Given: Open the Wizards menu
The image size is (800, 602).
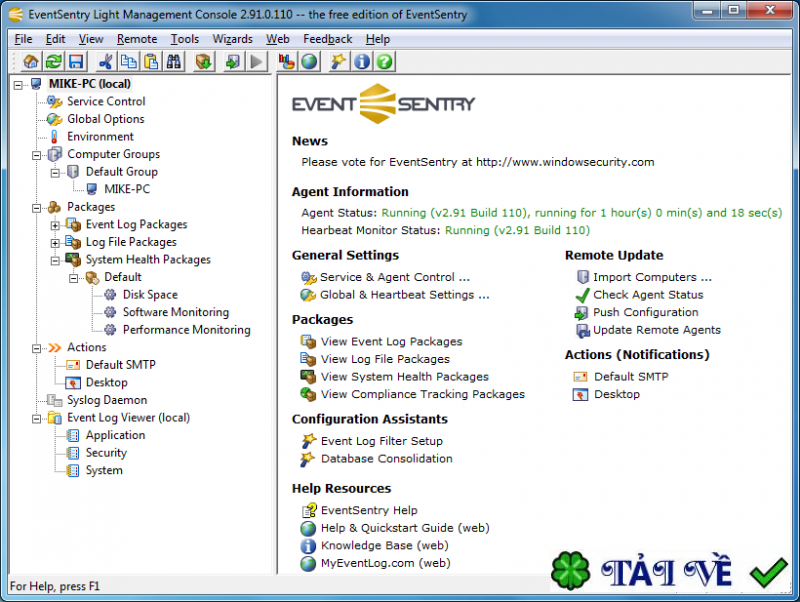Looking at the screenshot, I should (x=232, y=39).
